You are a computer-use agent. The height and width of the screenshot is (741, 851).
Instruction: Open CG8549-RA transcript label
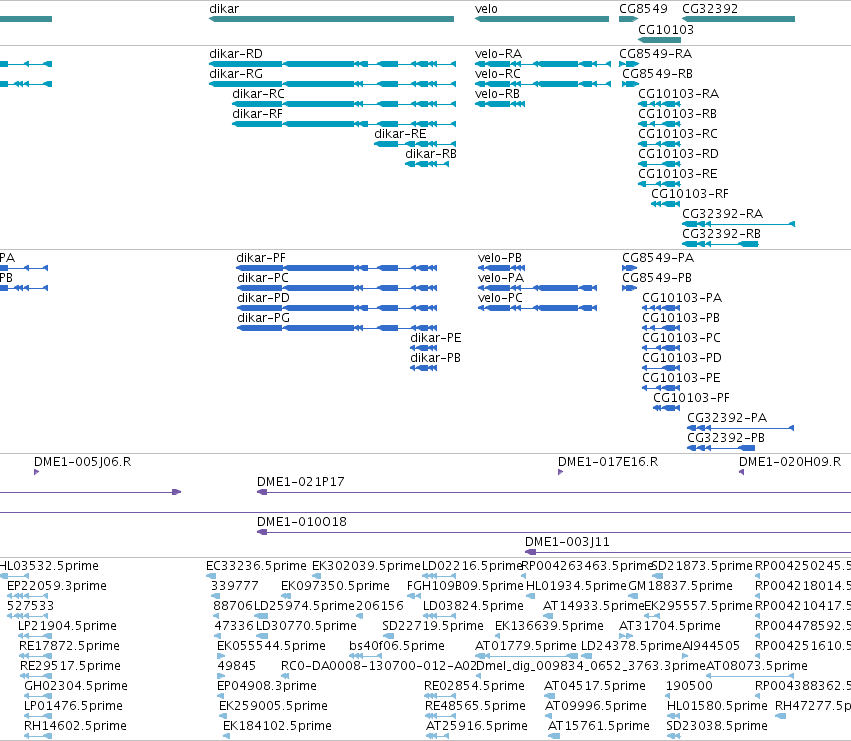tap(656, 54)
